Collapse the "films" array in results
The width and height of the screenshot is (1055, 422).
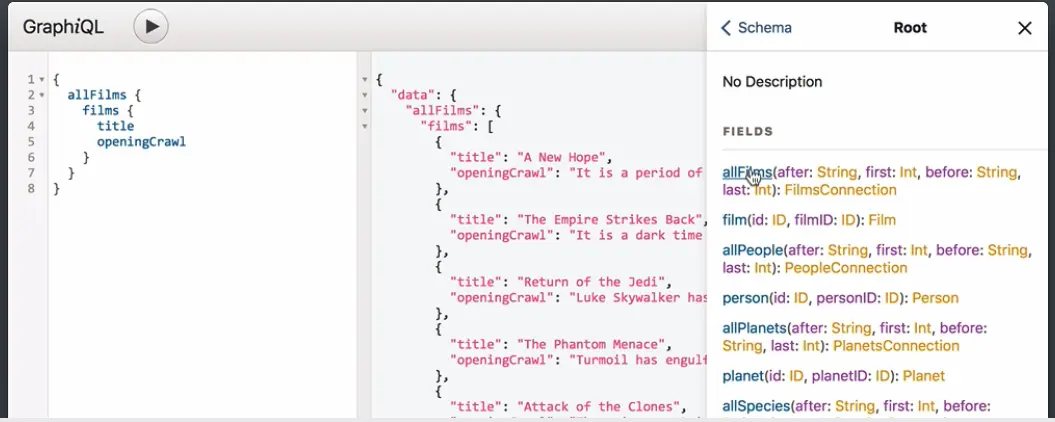tap(365, 126)
